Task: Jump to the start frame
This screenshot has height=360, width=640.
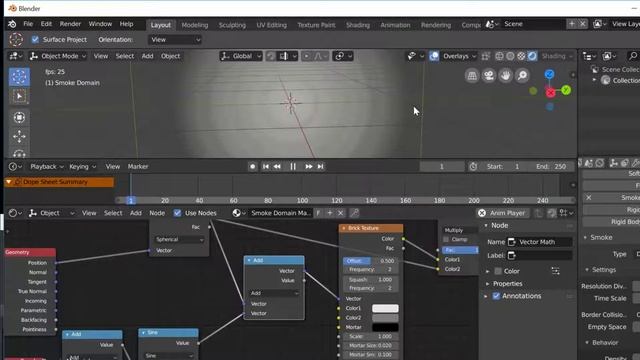Action: click(266, 167)
